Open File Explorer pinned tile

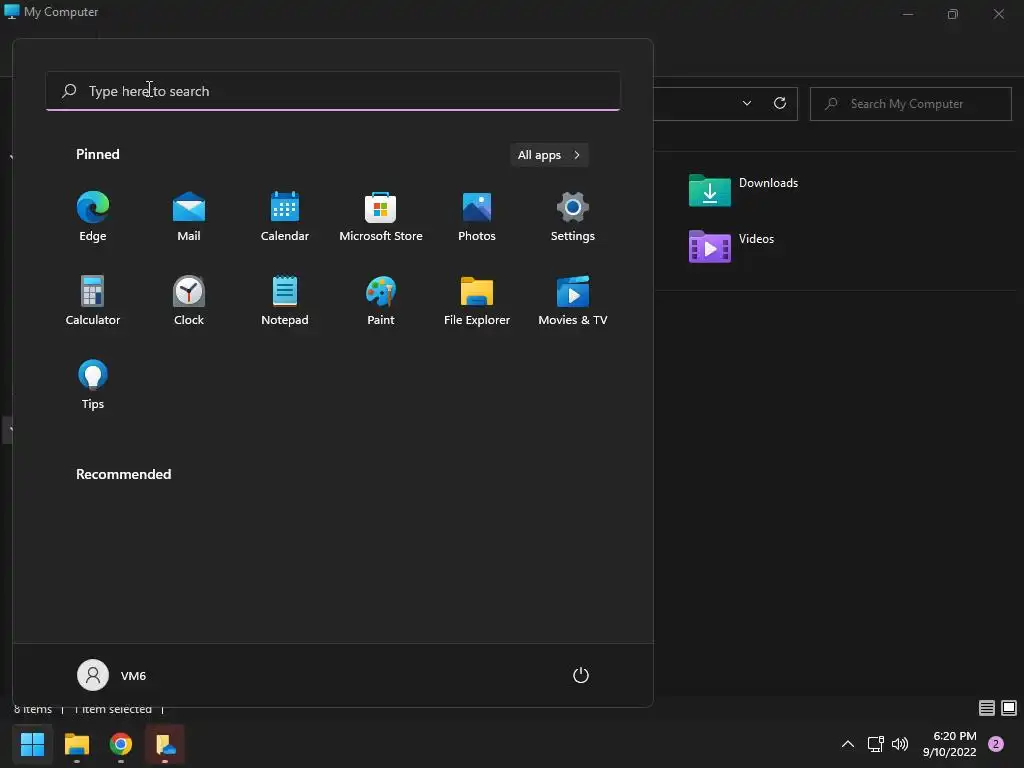[x=477, y=300]
